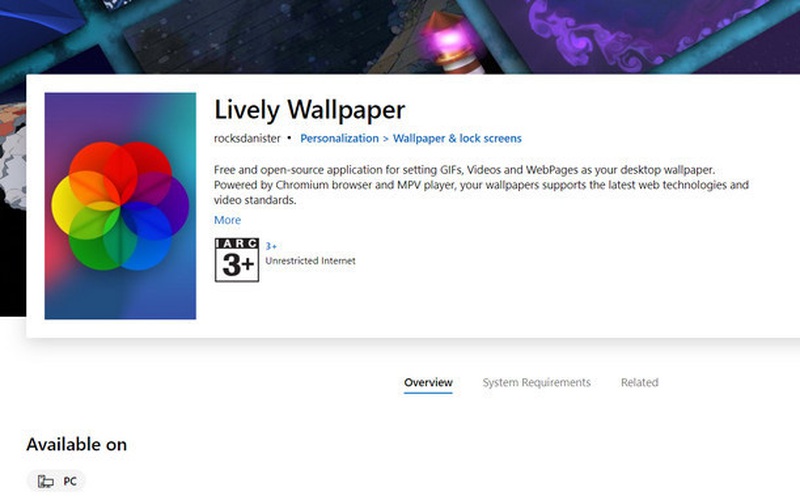Open the Wallpaper & lock screens link
Viewport: 800px width, 500px height.
[x=457, y=138]
